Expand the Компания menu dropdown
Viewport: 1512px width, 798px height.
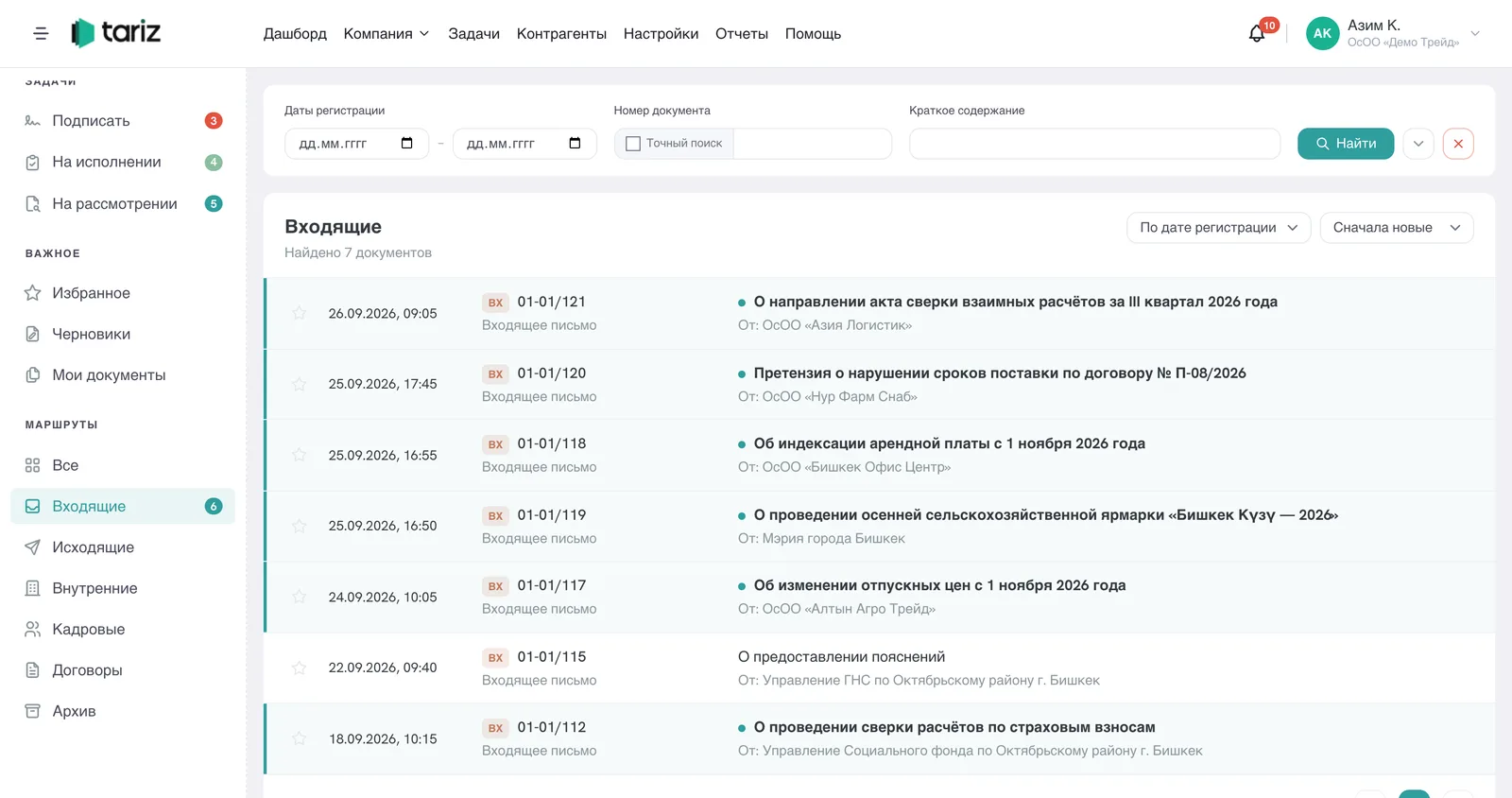387,34
